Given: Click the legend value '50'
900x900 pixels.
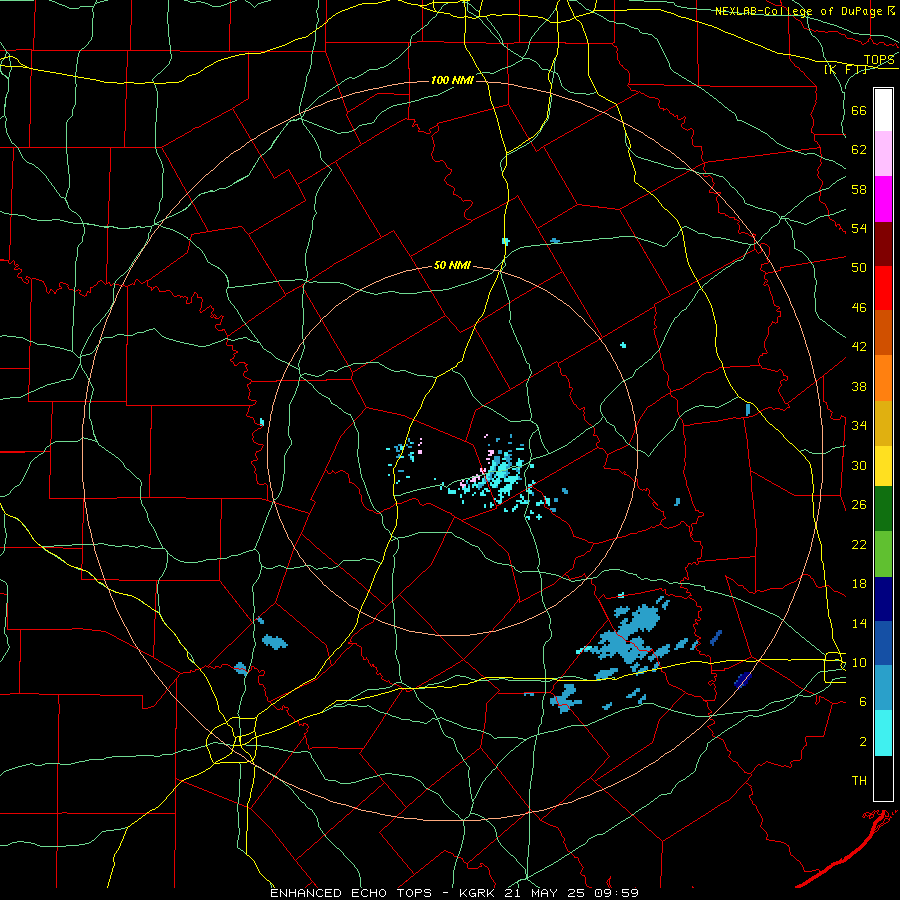Looking at the screenshot, I should [x=859, y=268].
